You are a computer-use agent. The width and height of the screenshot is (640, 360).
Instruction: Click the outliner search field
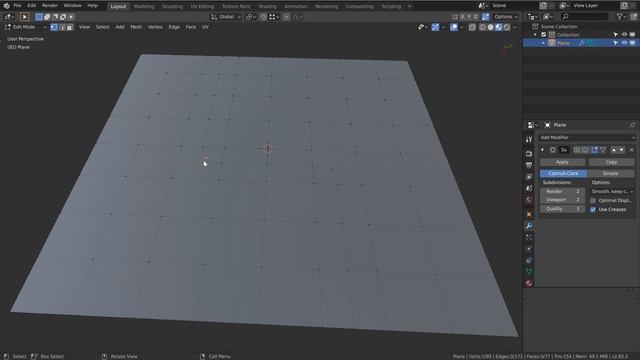(584, 17)
